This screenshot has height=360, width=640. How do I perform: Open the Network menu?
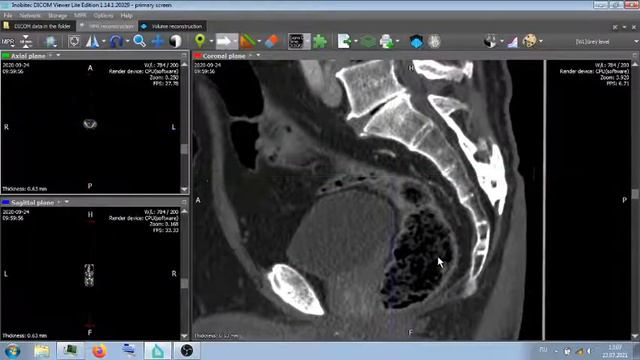pos(30,16)
